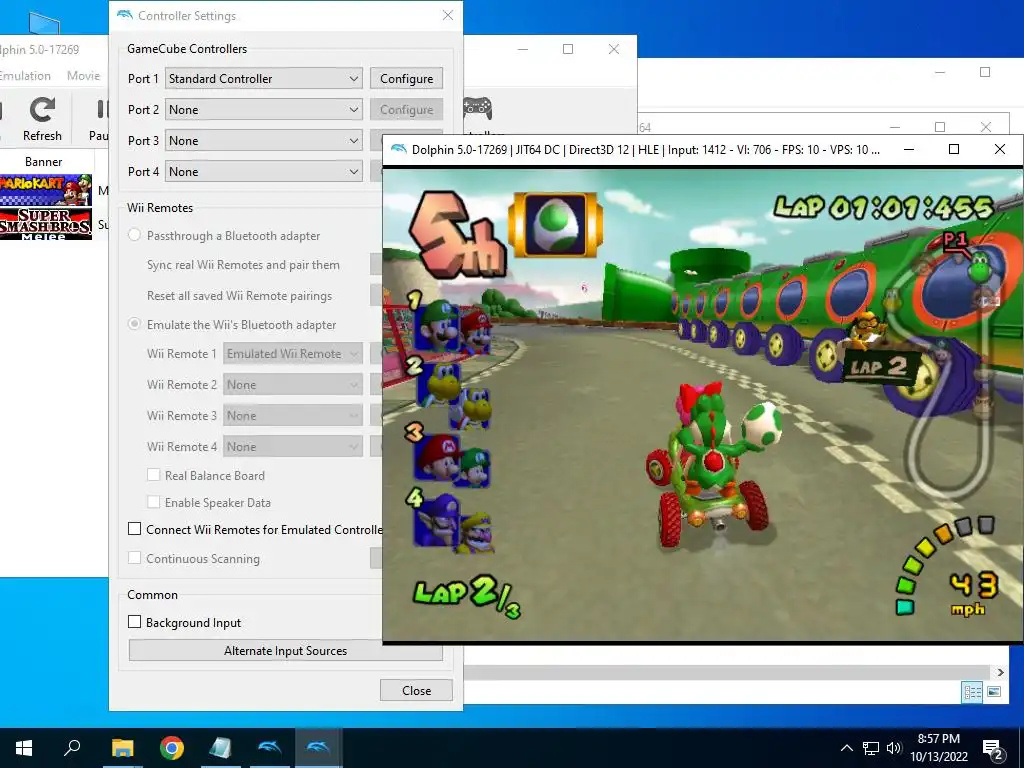This screenshot has width=1024, height=768.
Task: Click the Banner column header
Action: click(x=44, y=161)
